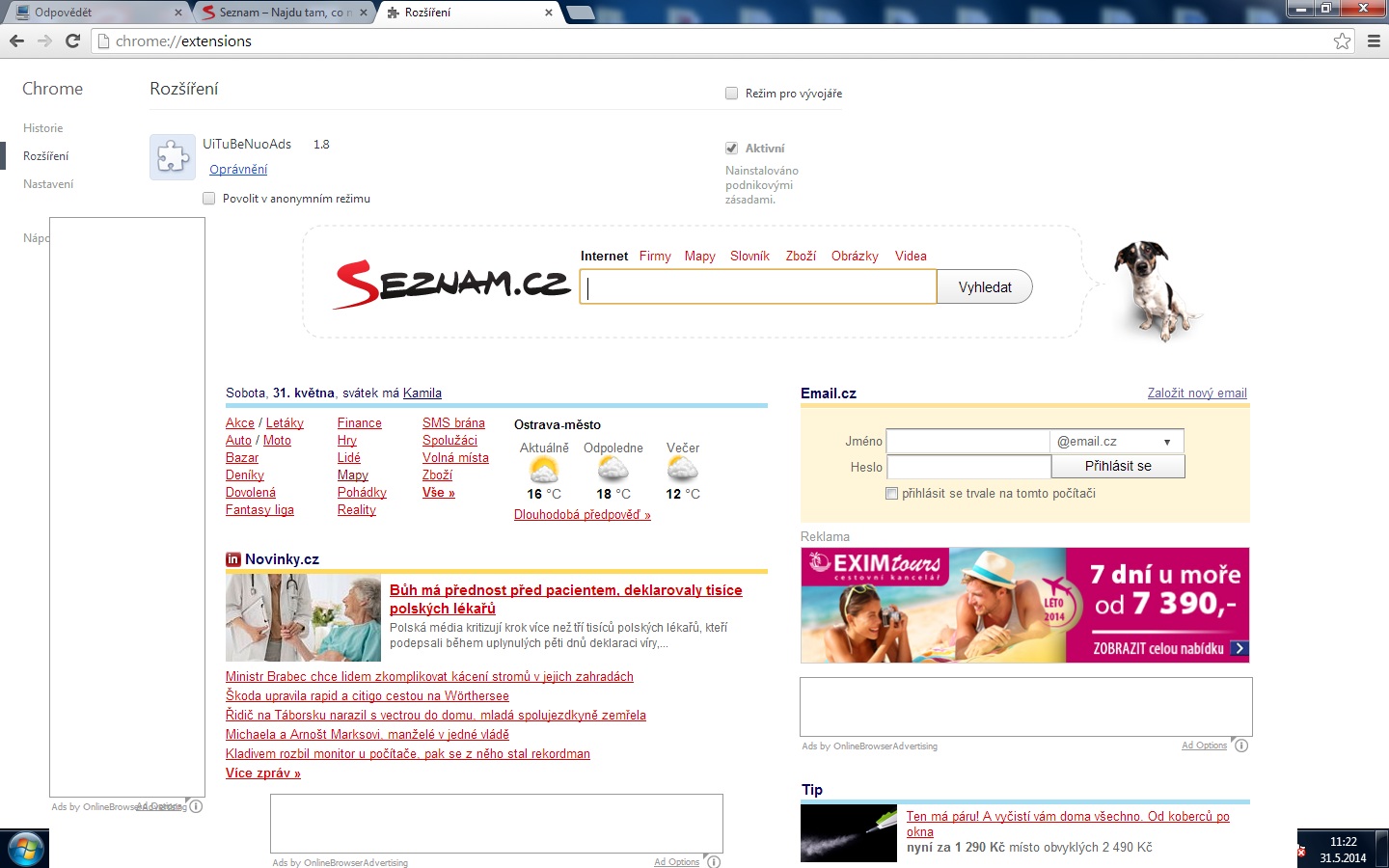Open Dlouhodobá předpověď forecast link
The width and height of the screenshot is (1389, 868).
(x=583, y=515)
